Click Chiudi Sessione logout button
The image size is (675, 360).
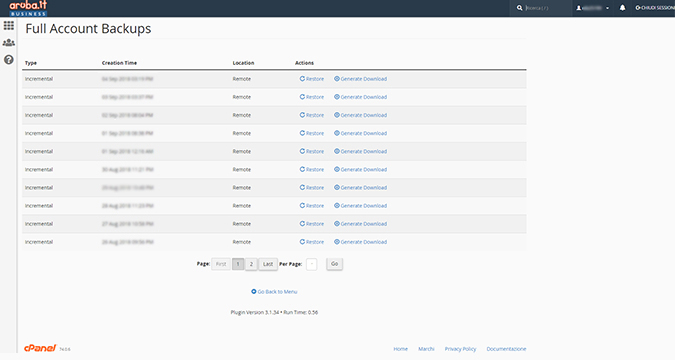coord(655,8)
